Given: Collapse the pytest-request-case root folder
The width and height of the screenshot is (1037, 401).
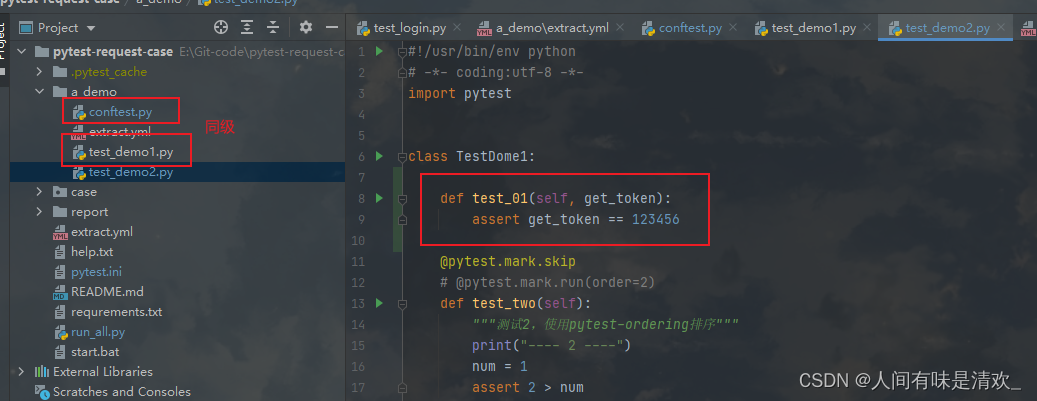Looking at the screenshot, I should 21,52.
